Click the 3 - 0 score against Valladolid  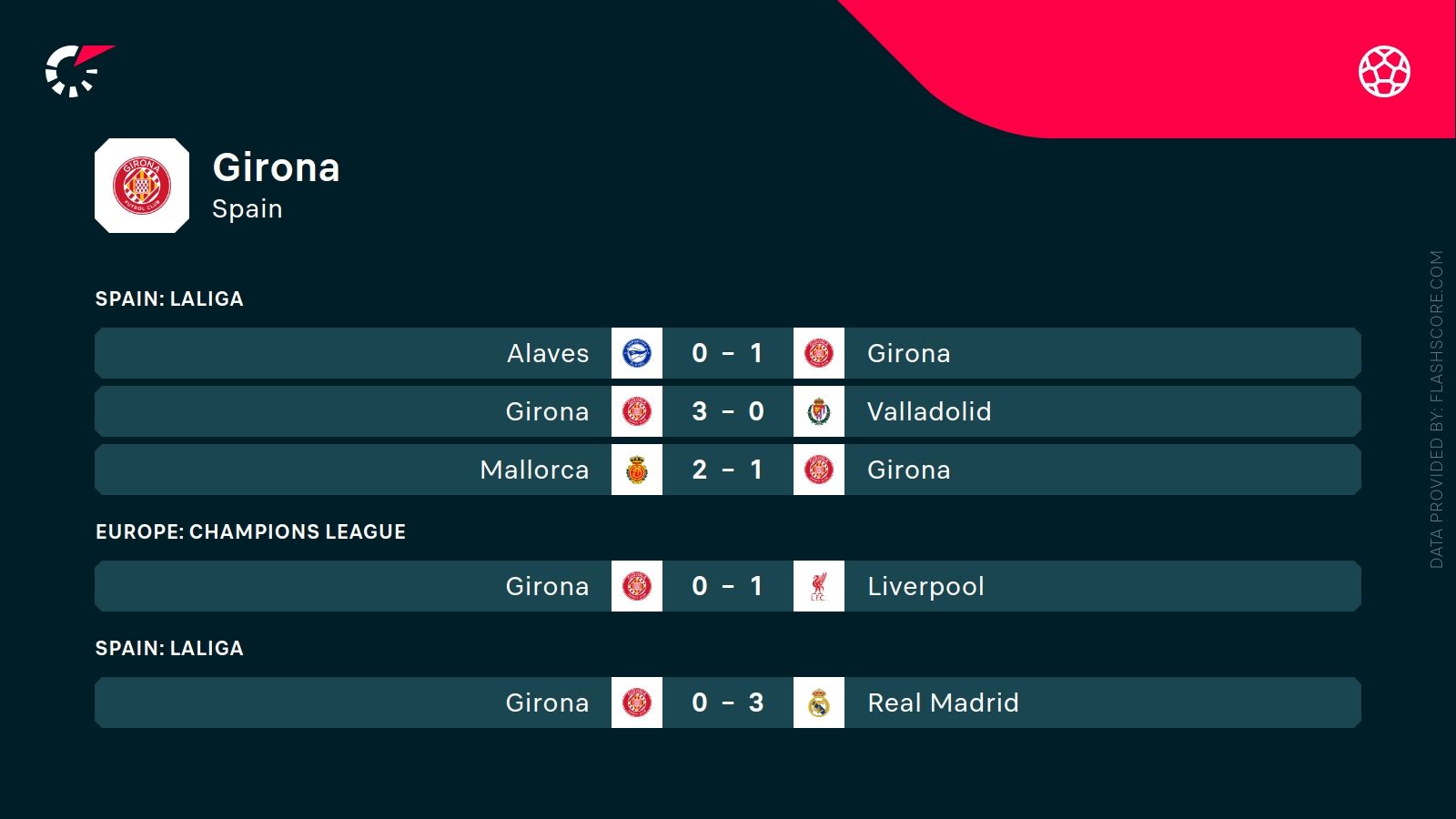pos(727,411)
